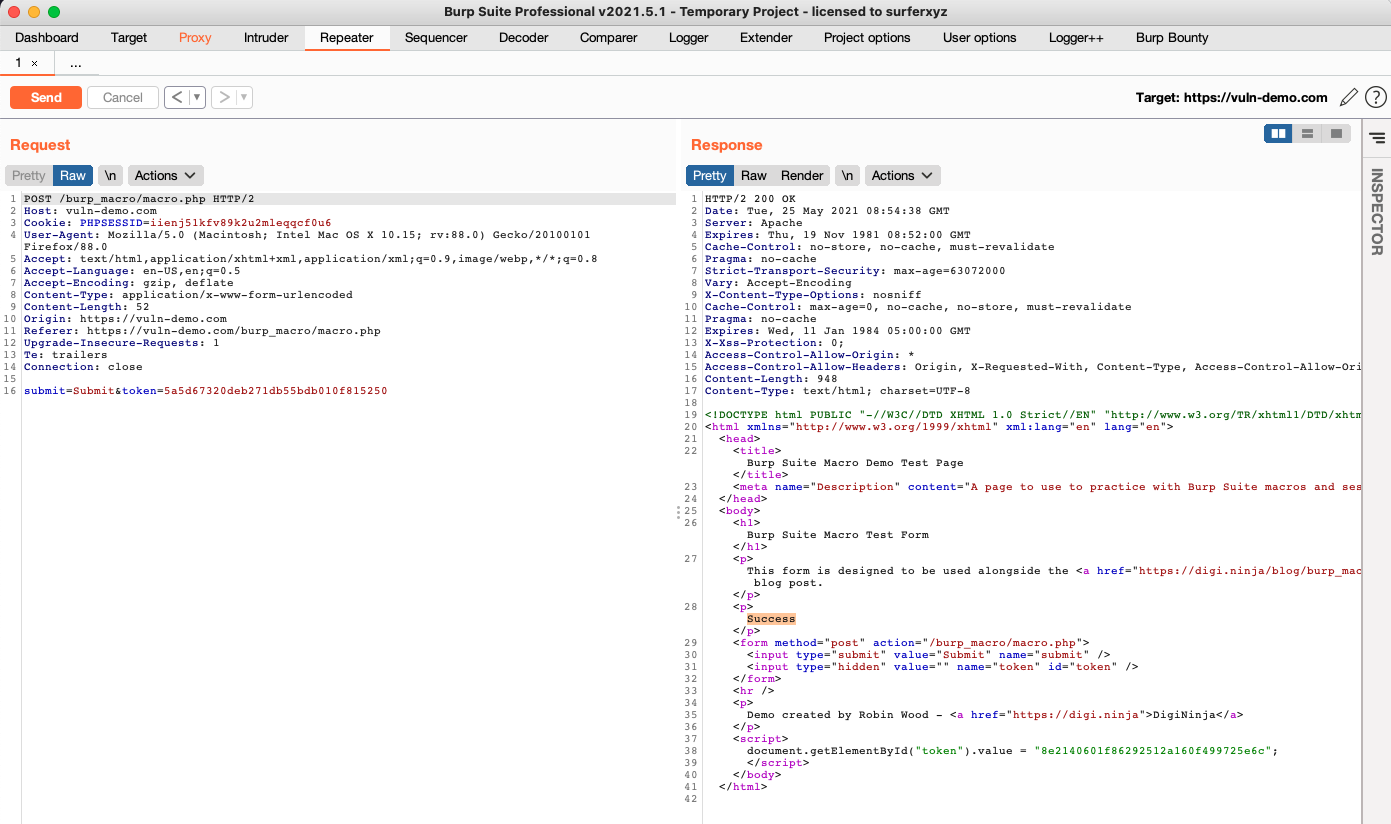Click the Request panel heading
The height and width of the screenshot is (824, 1391).
(40, 145)
